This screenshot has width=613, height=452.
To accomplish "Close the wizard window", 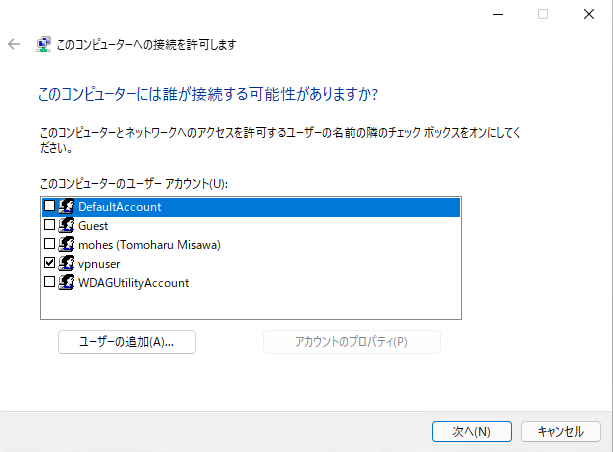I will tap(589, 14).
